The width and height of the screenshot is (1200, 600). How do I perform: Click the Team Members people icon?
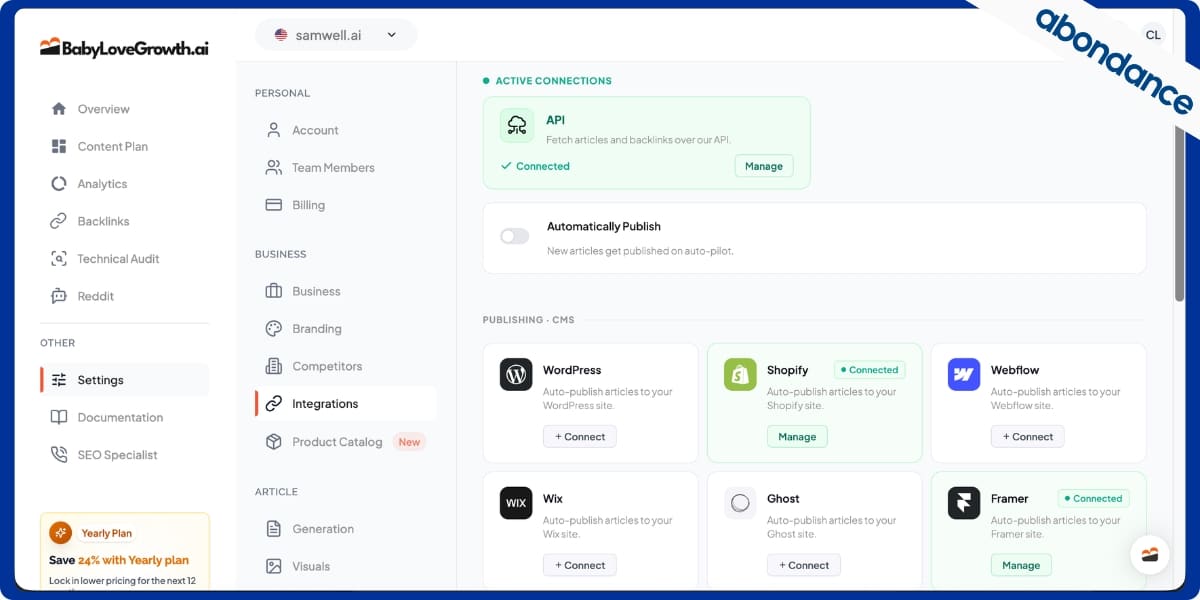273,168
